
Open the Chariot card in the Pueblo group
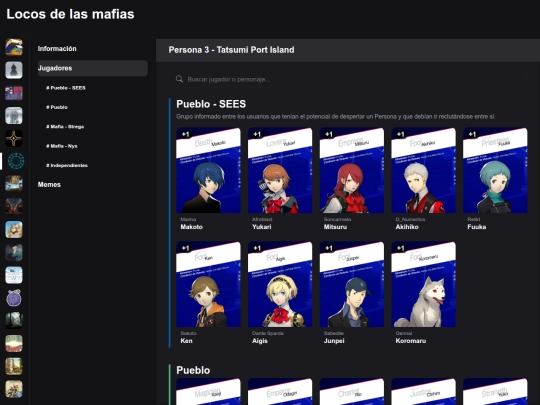pos(352,392)
